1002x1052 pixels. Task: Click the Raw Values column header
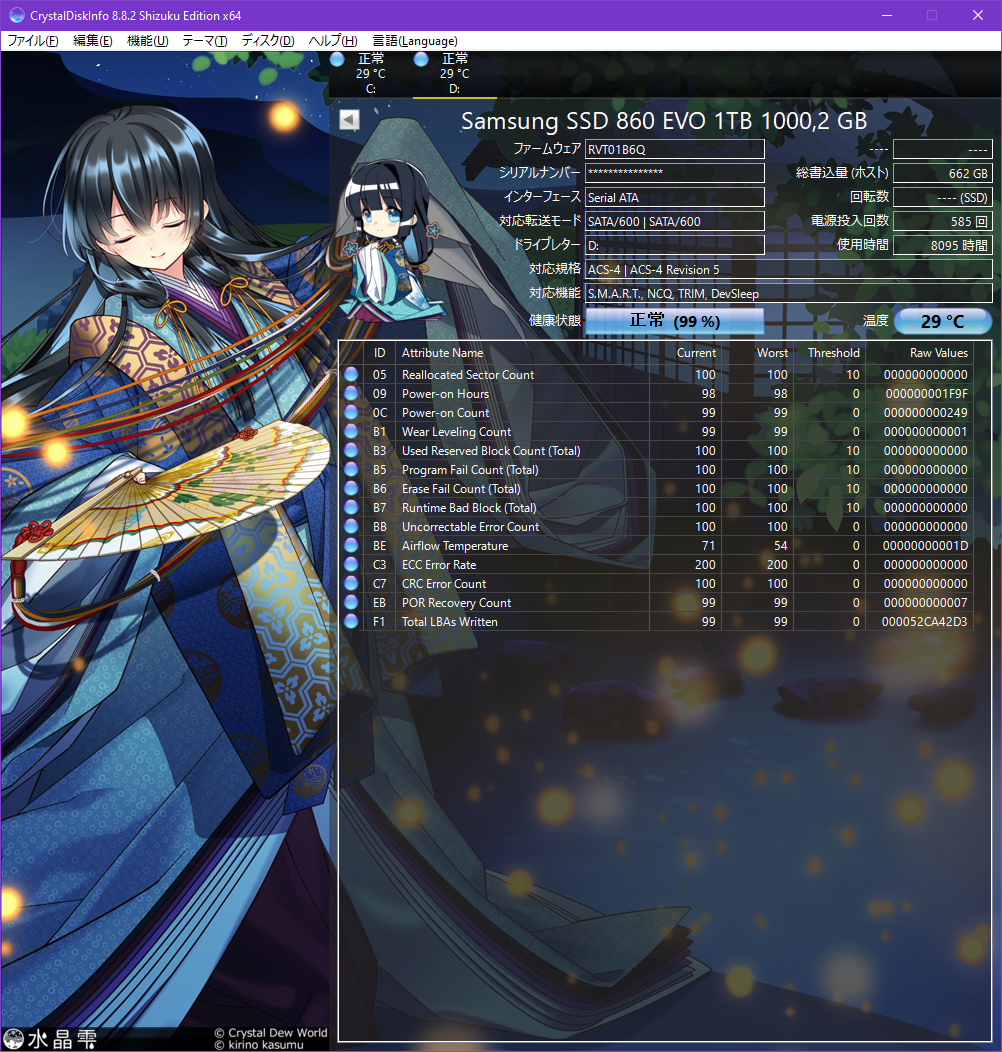tap(938, 353)
